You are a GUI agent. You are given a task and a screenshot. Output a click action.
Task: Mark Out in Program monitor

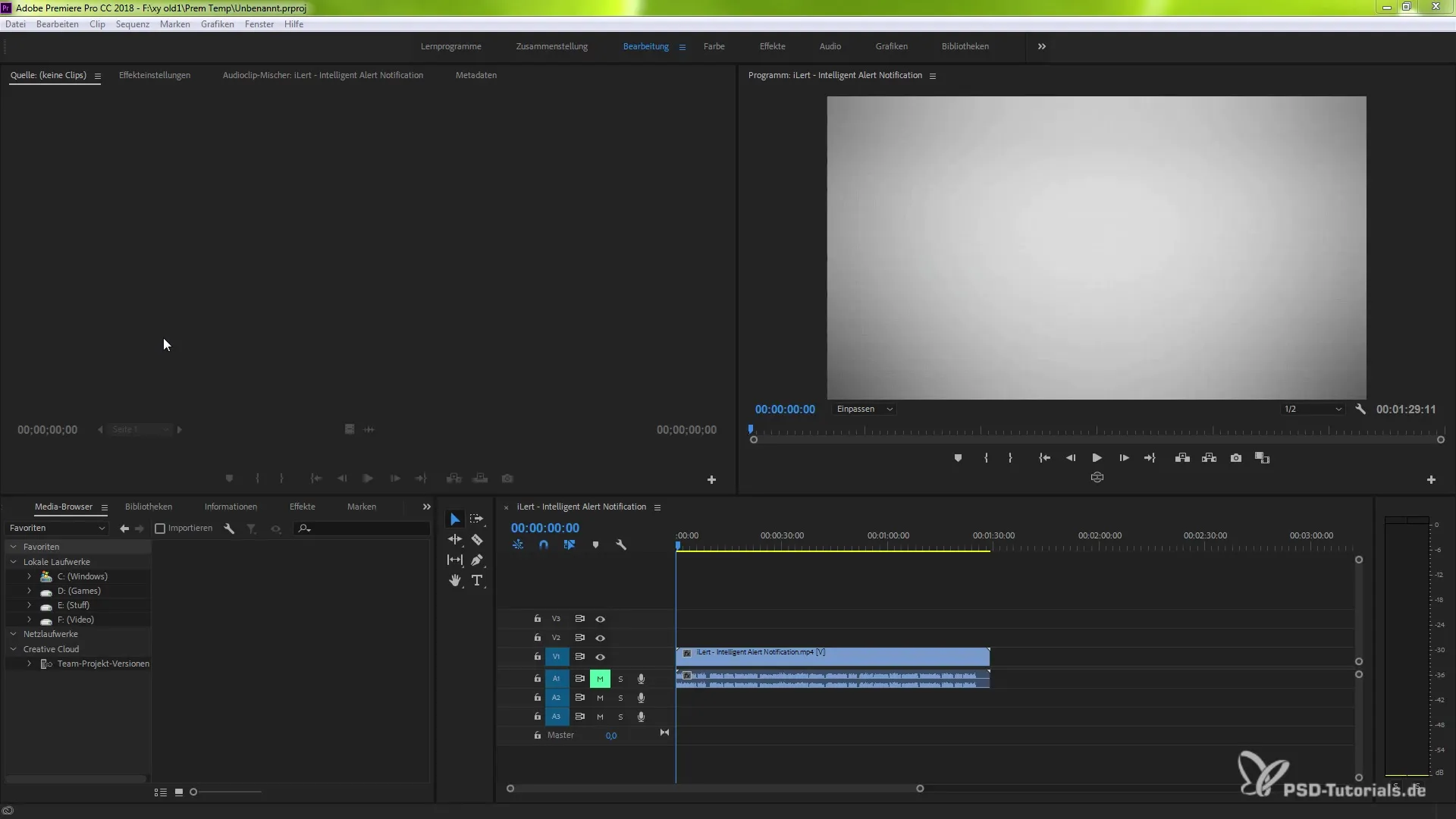pyautogui.click(x=1010, y=458)
